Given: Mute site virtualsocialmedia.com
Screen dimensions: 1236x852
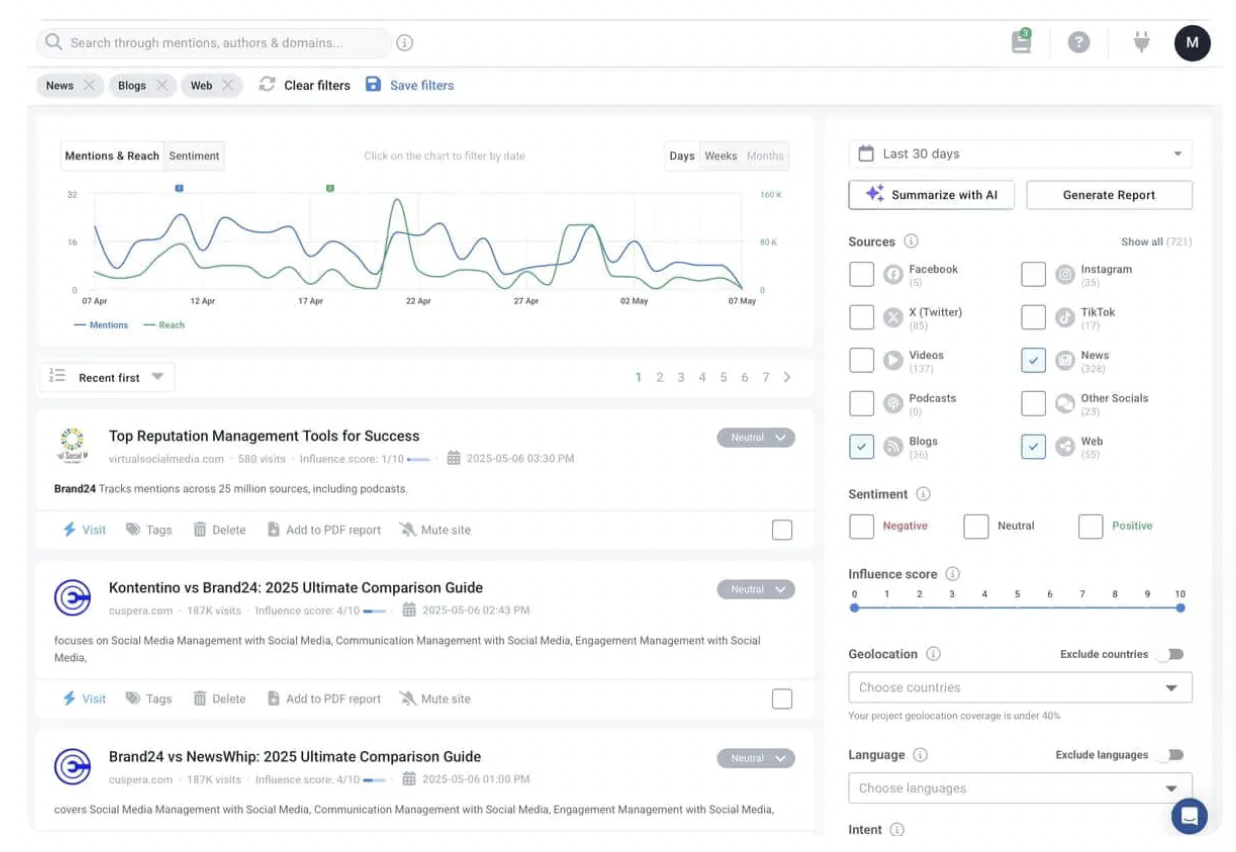Looking at the screenshot, I should (x=435, y=530).
